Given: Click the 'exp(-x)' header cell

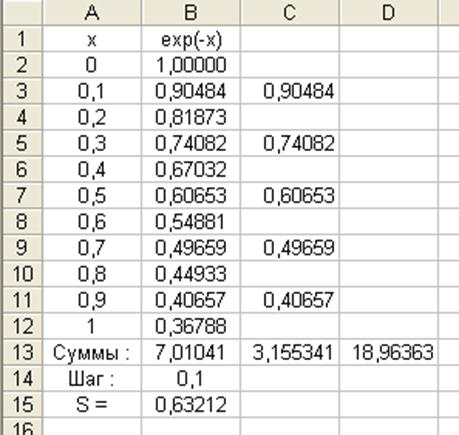Looking at the screenshot, I should (191, 39).
